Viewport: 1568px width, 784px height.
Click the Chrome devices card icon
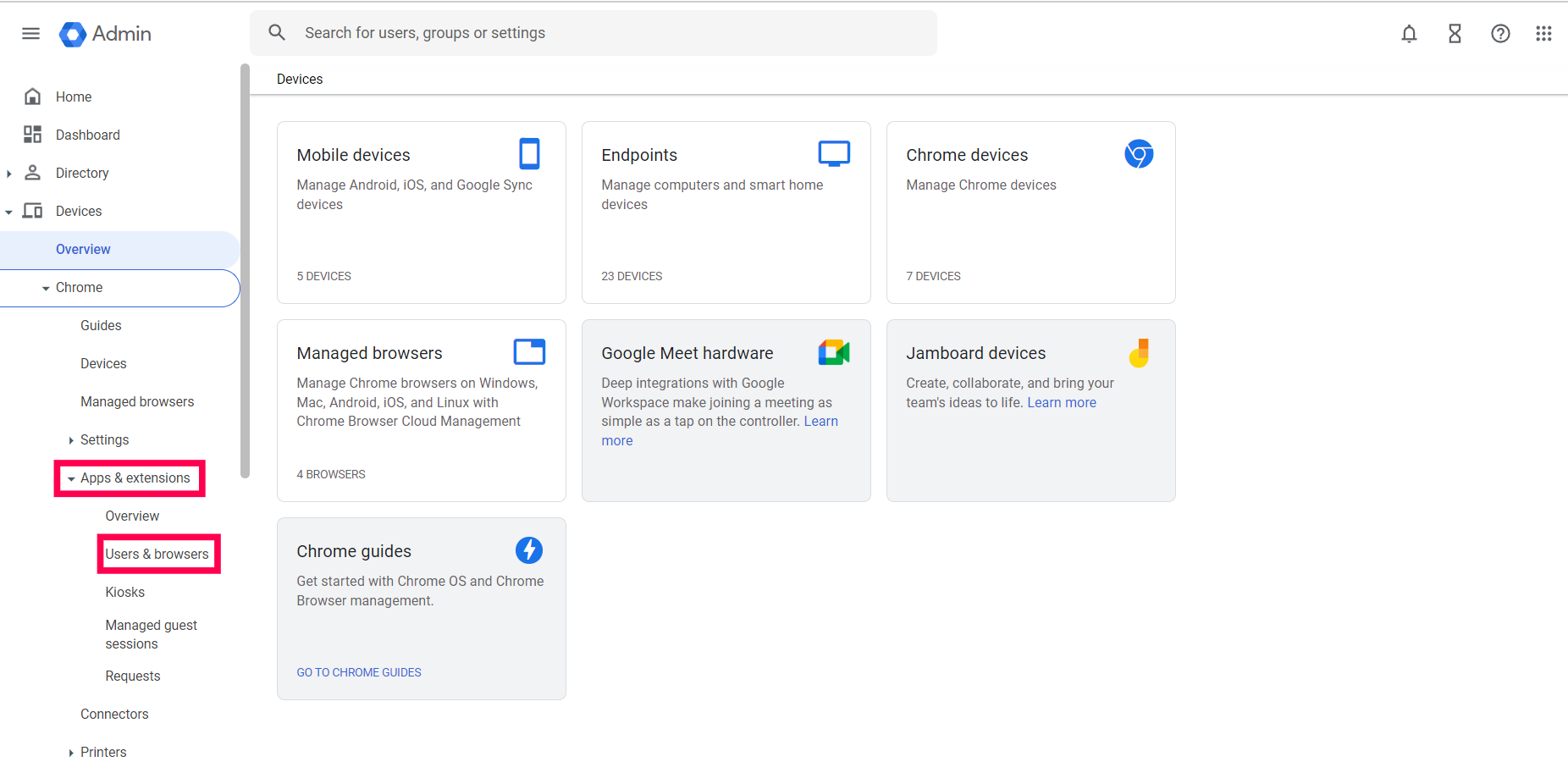point(1139,154)
